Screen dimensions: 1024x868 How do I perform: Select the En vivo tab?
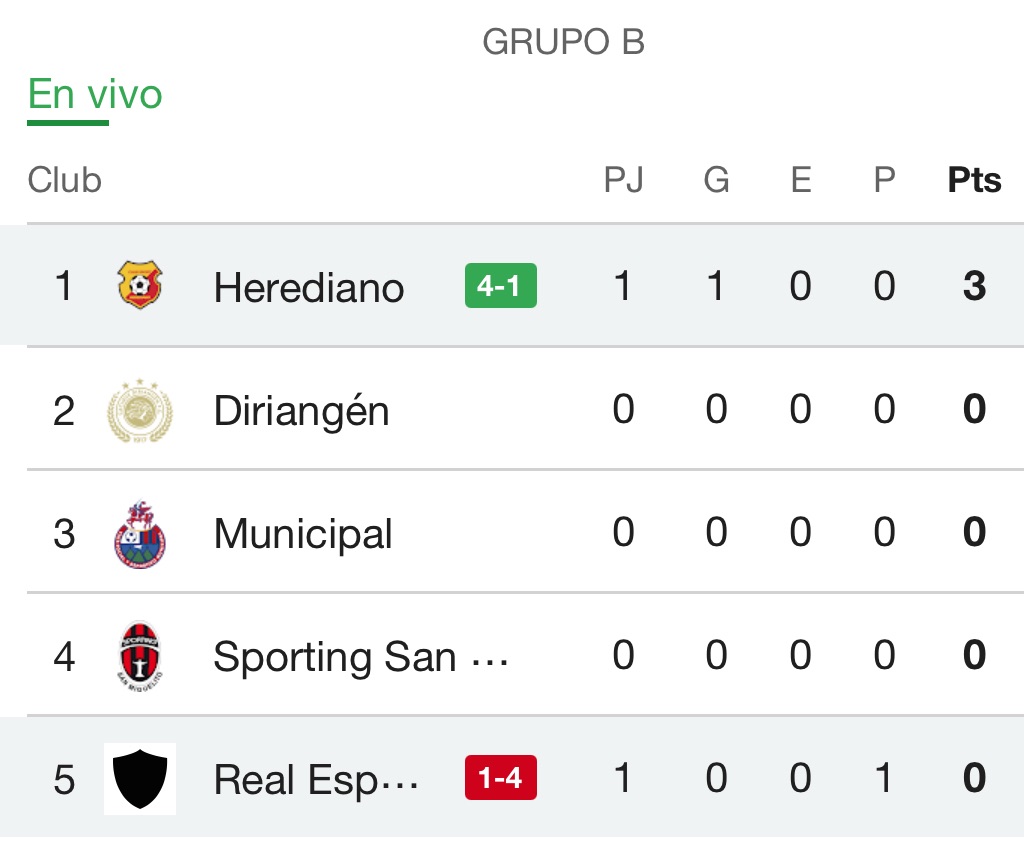tap(95, 96)
